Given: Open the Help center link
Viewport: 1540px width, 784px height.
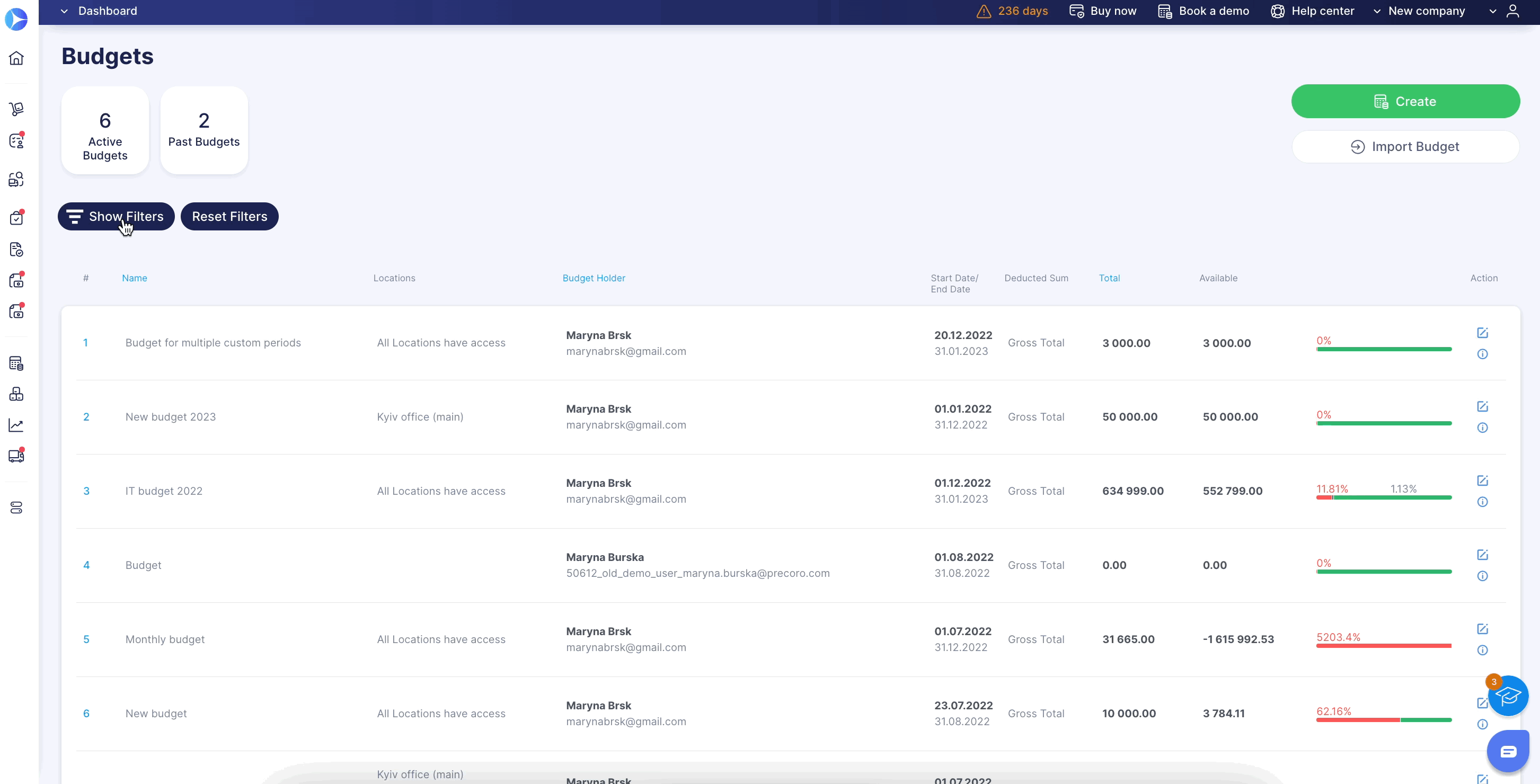Looking at the screenshot, I should (x=1312, y=11).
